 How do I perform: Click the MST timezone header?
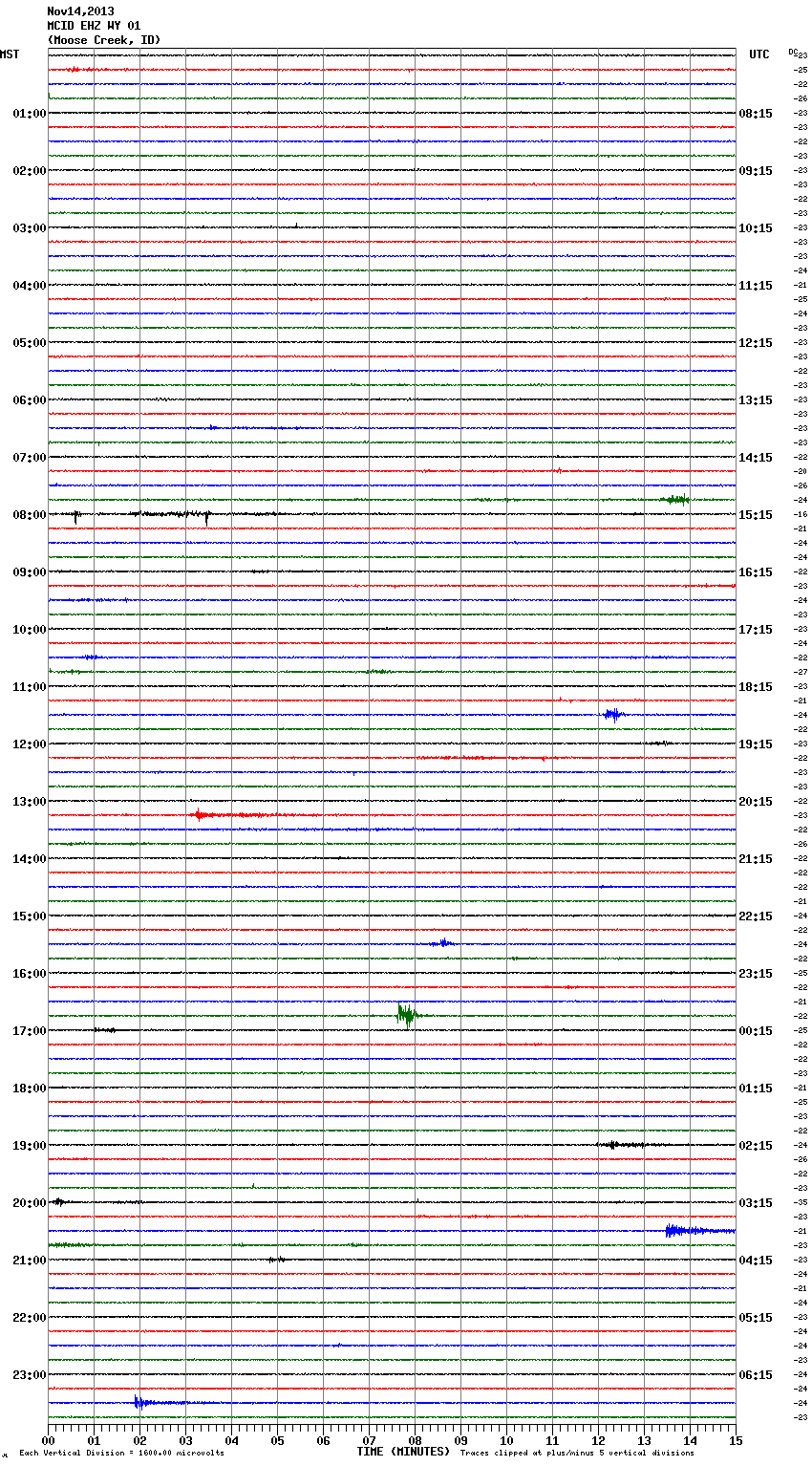[x=10, y=54]
